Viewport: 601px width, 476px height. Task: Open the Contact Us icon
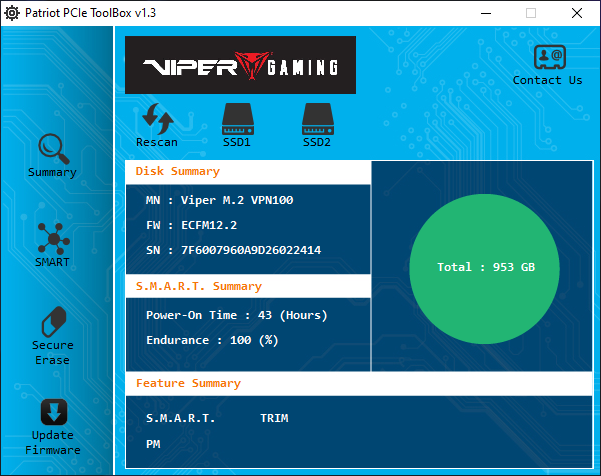[547, 57]
